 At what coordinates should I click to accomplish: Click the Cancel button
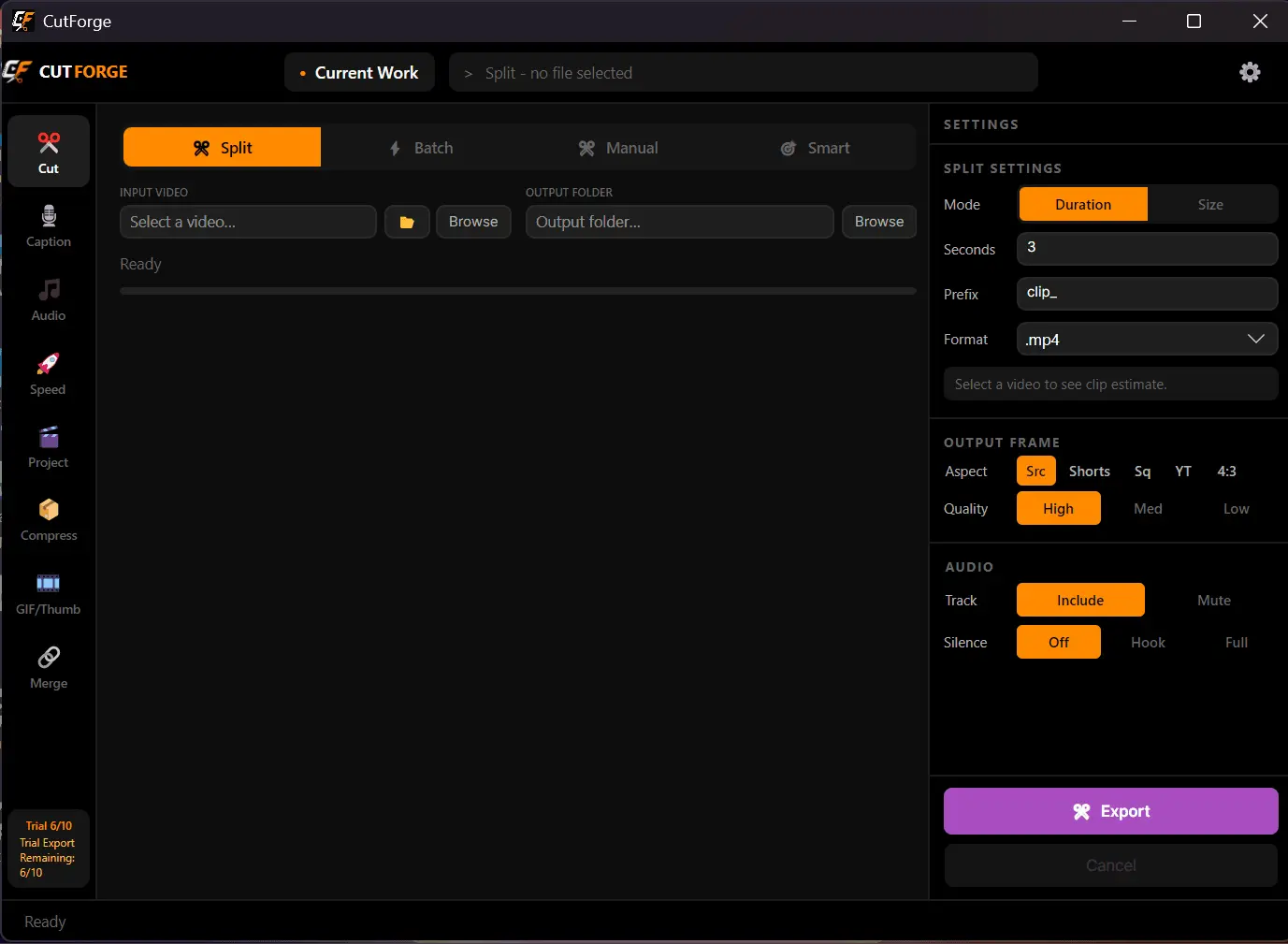tap(1110, 865)
